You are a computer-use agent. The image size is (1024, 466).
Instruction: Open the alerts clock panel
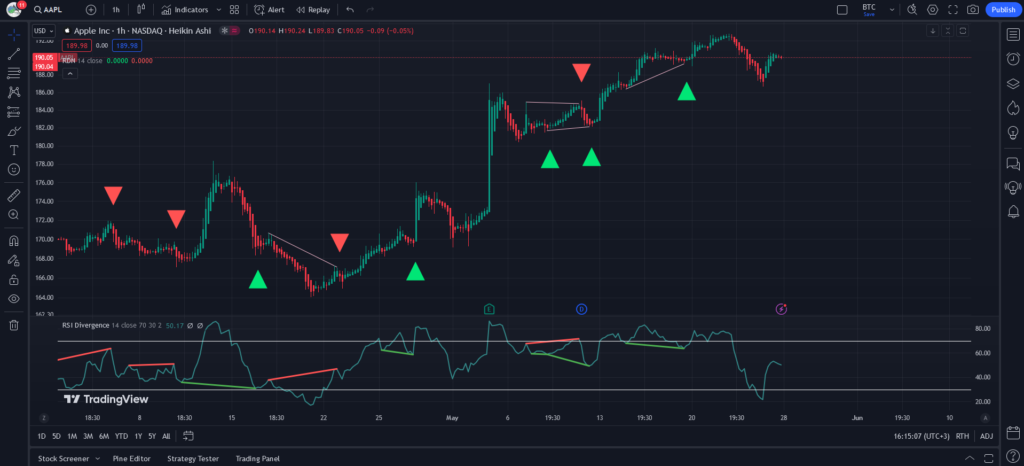tap(1013, 59)
